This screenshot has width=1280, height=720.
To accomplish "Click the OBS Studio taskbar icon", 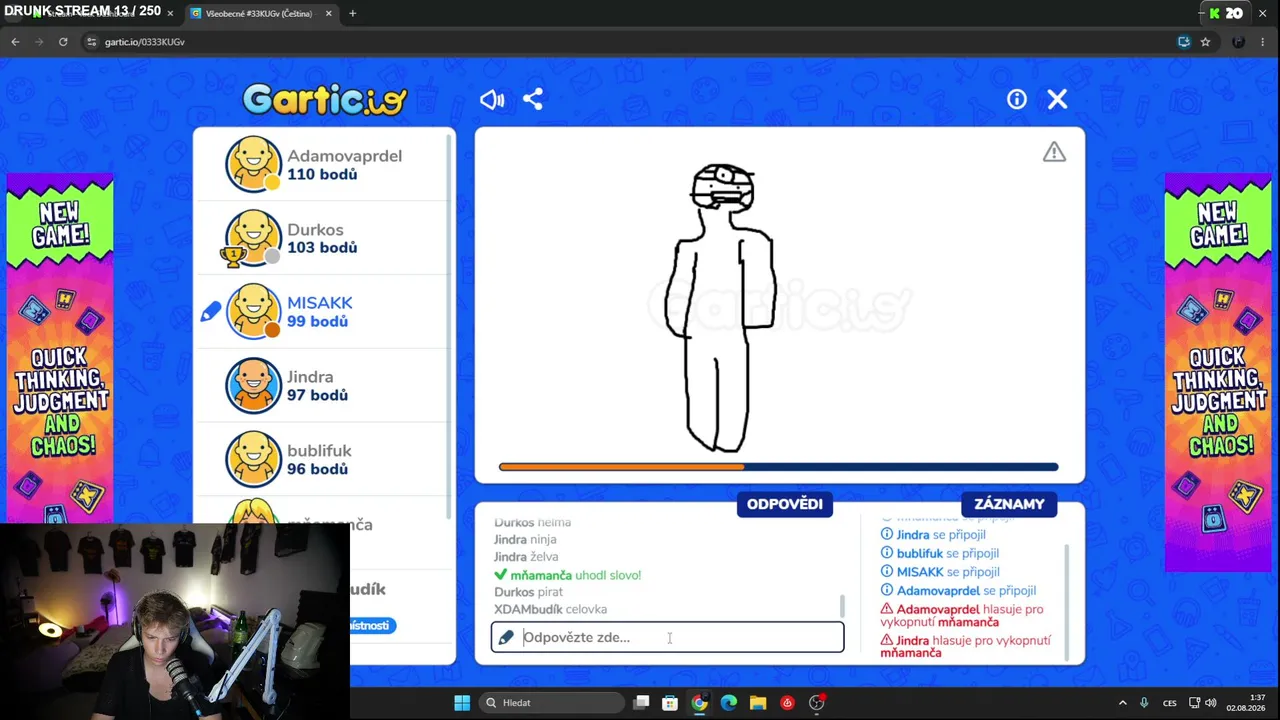I will [x=816, y=702].
